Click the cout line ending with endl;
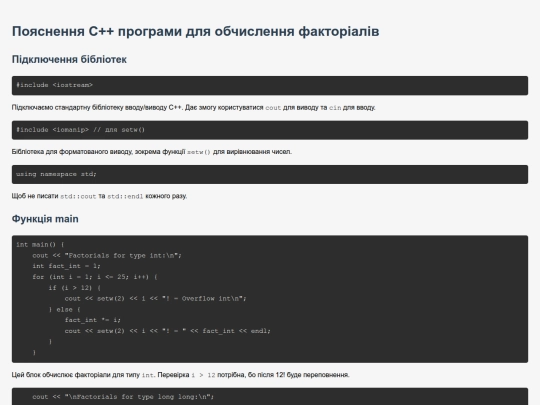 click(168, 331)
